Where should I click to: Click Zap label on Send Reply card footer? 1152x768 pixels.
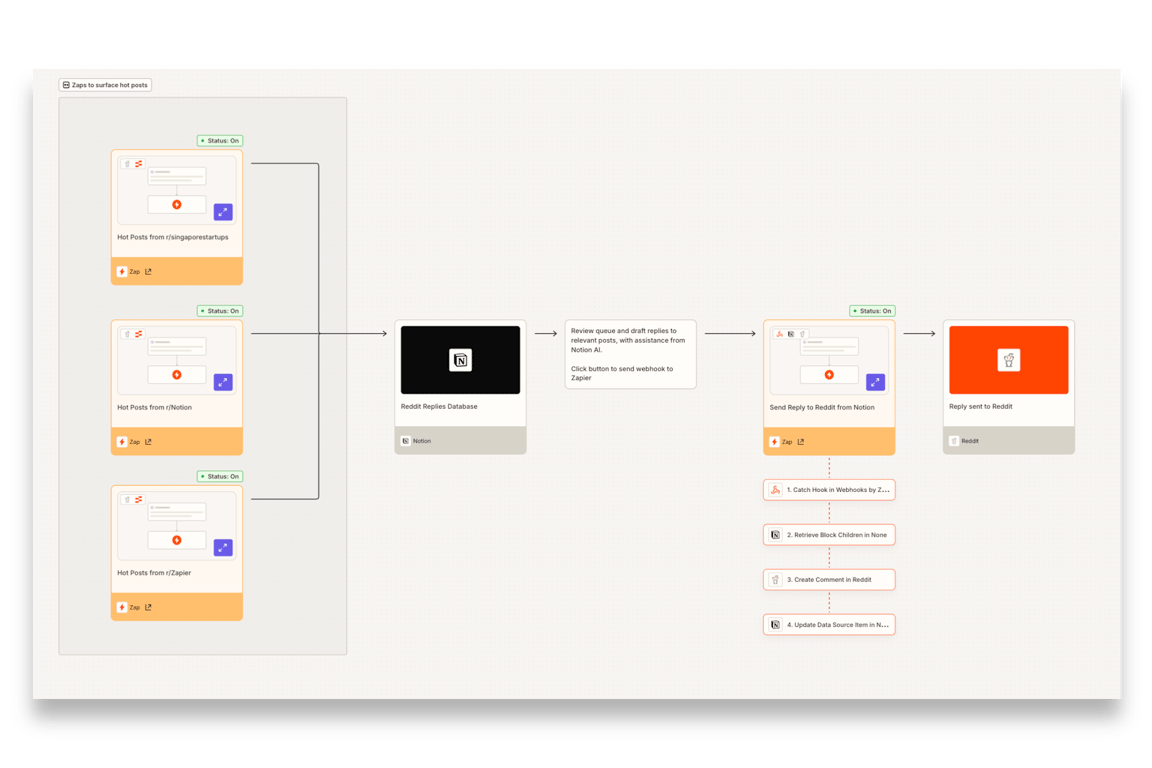tap(787, 442)
